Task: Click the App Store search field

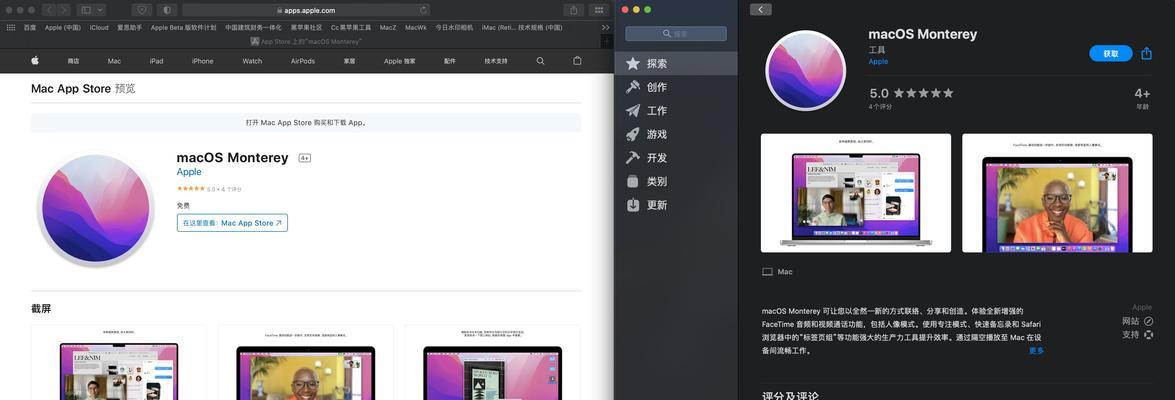Action: pyautogui.click(x=676, y=34)
